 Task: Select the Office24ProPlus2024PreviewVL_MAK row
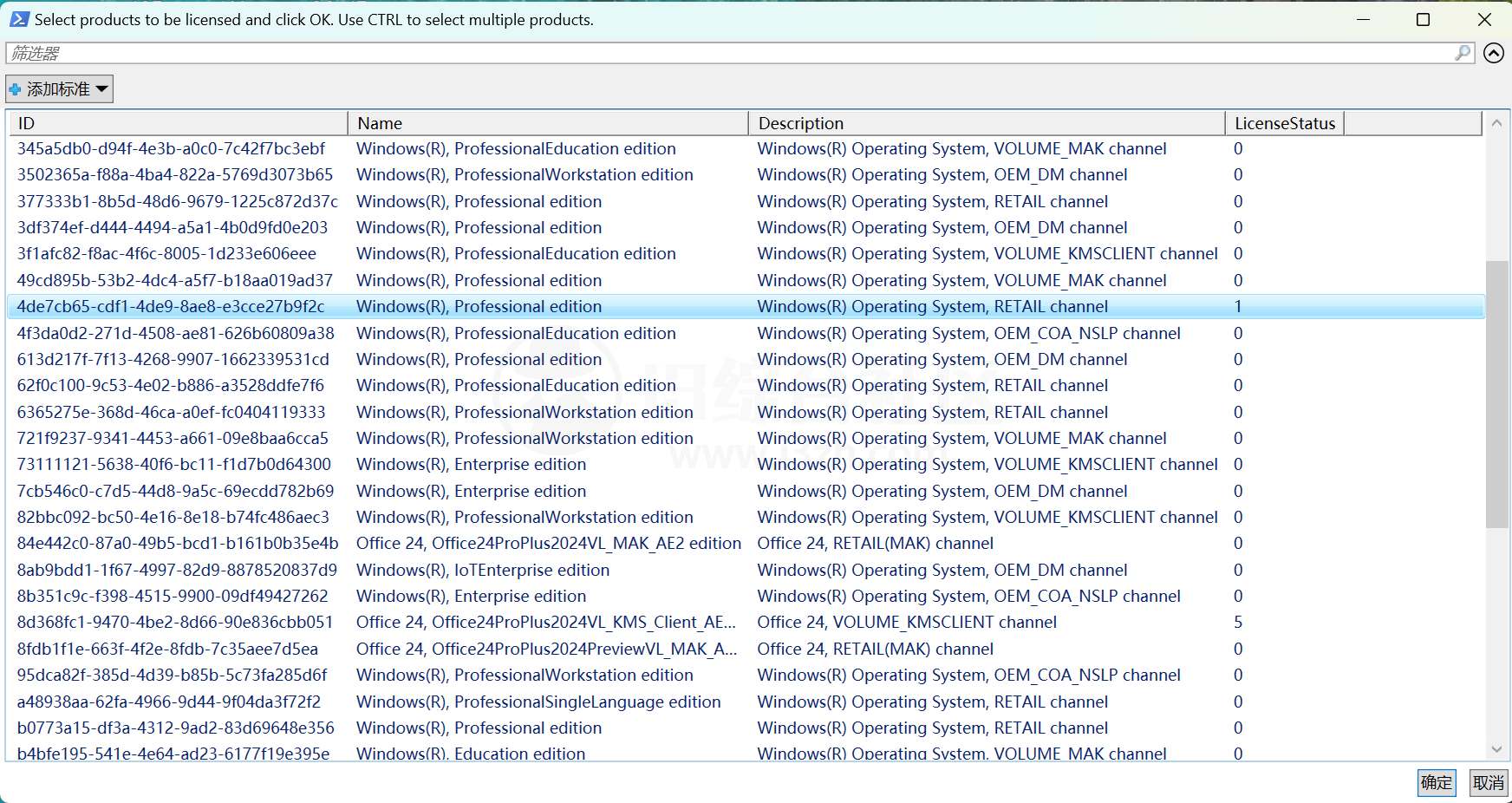(x=546, y=649)
